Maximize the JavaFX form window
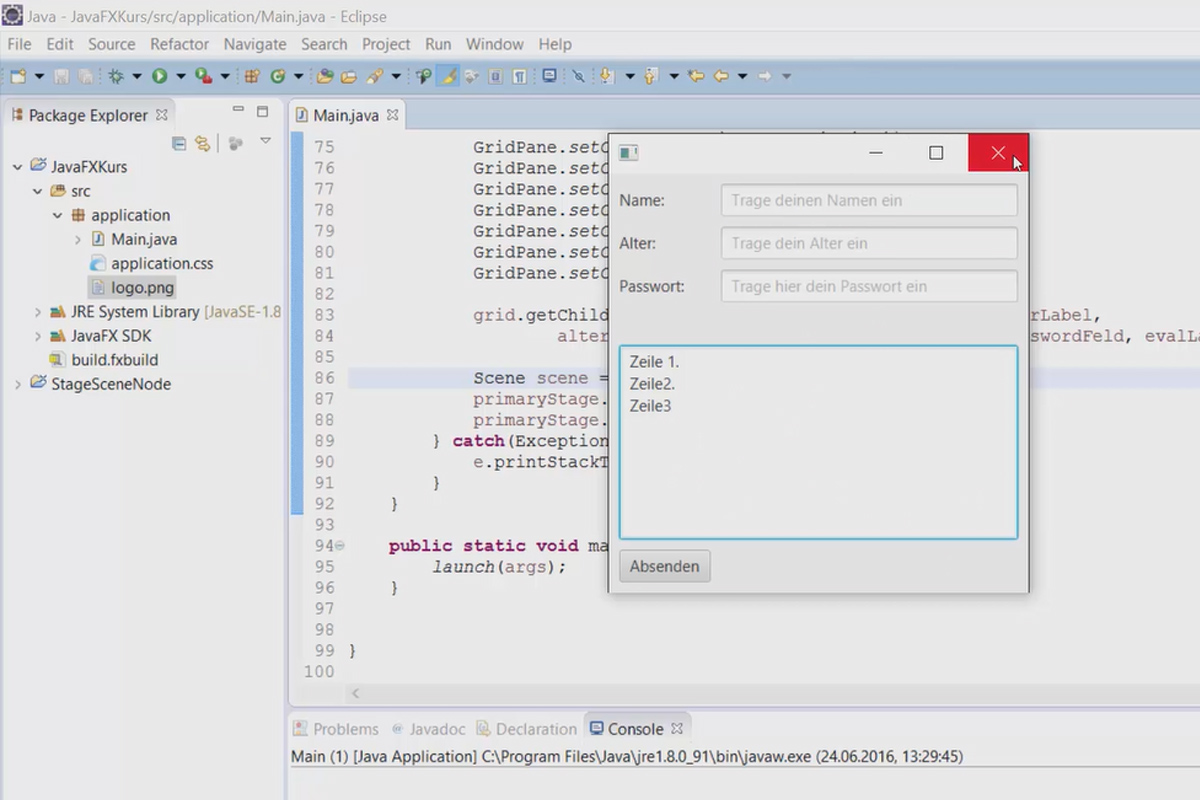1200x800 pixels. pyautogui.click(x=936, y=153)
